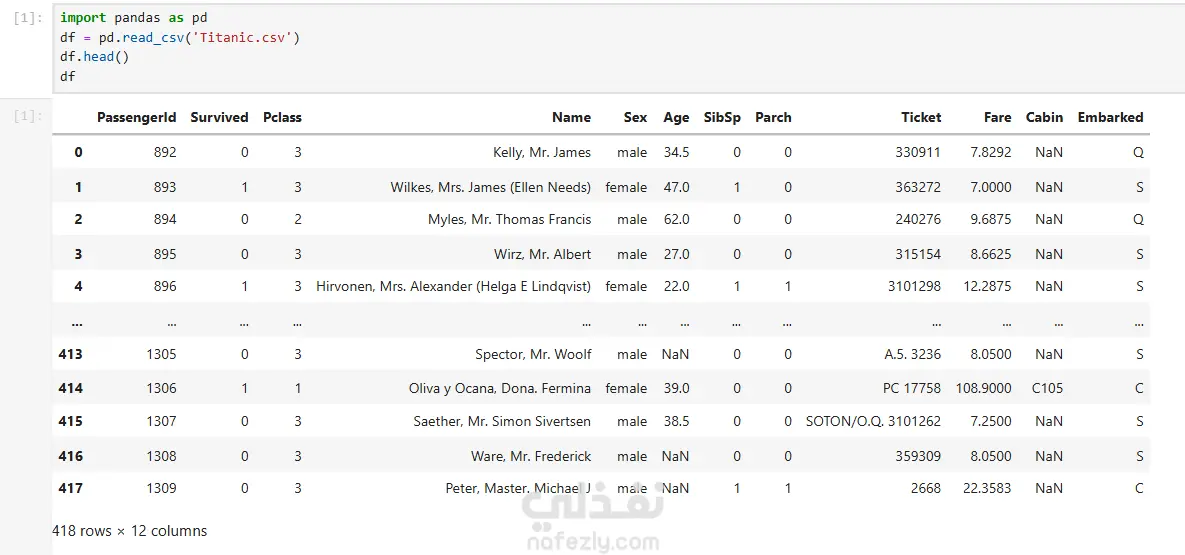Click the Survived column header
This screenshot has height=555, width=1185.
[219, 117]
